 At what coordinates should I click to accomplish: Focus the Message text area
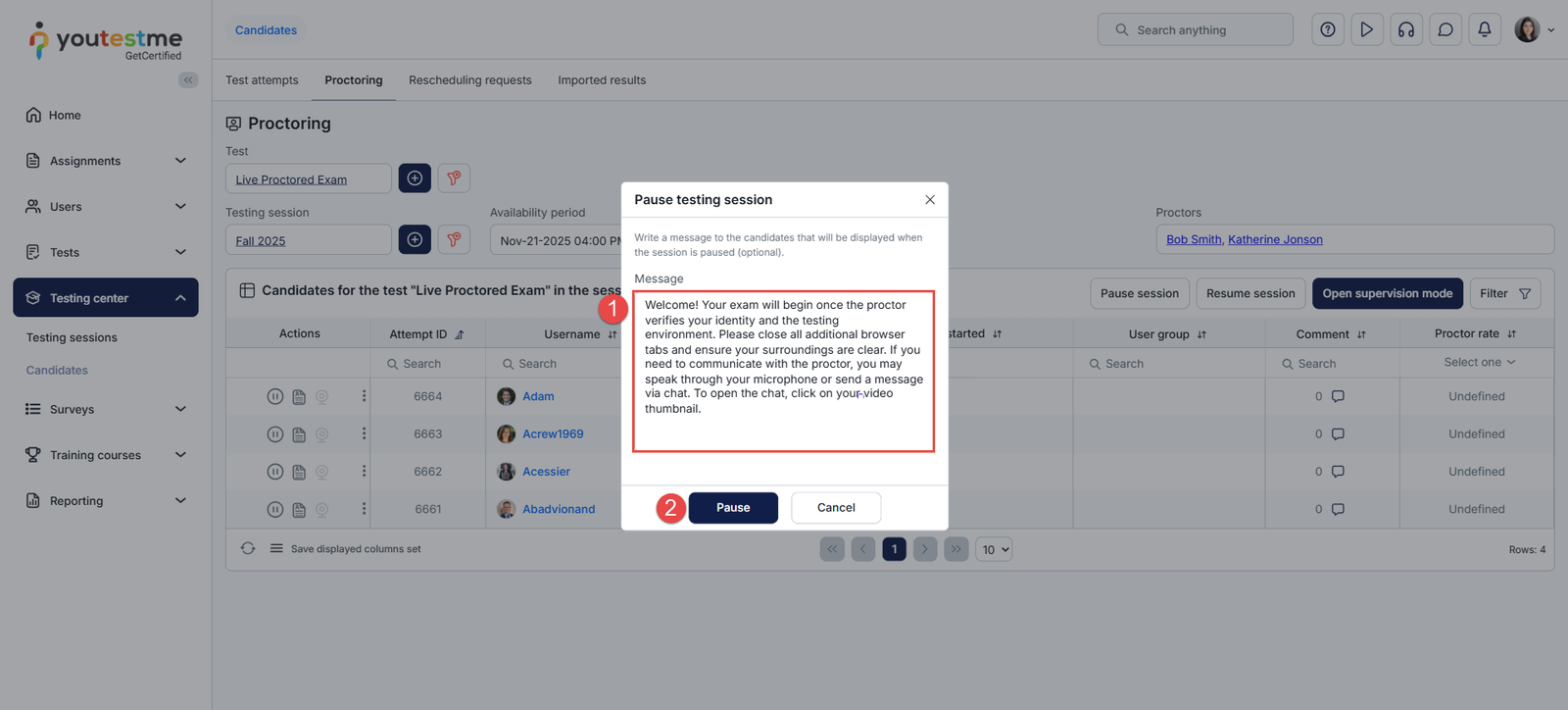784,372
